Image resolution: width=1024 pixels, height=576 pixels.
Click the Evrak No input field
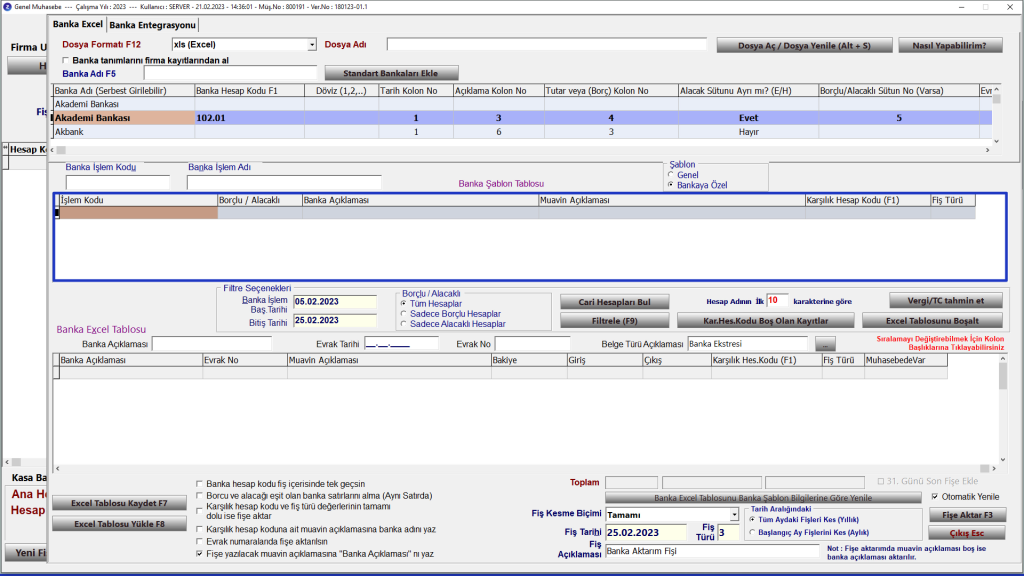(x=532, y=344)
